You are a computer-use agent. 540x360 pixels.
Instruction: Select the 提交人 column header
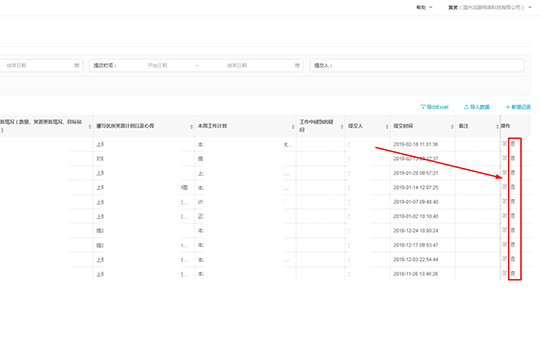(355, 126)
